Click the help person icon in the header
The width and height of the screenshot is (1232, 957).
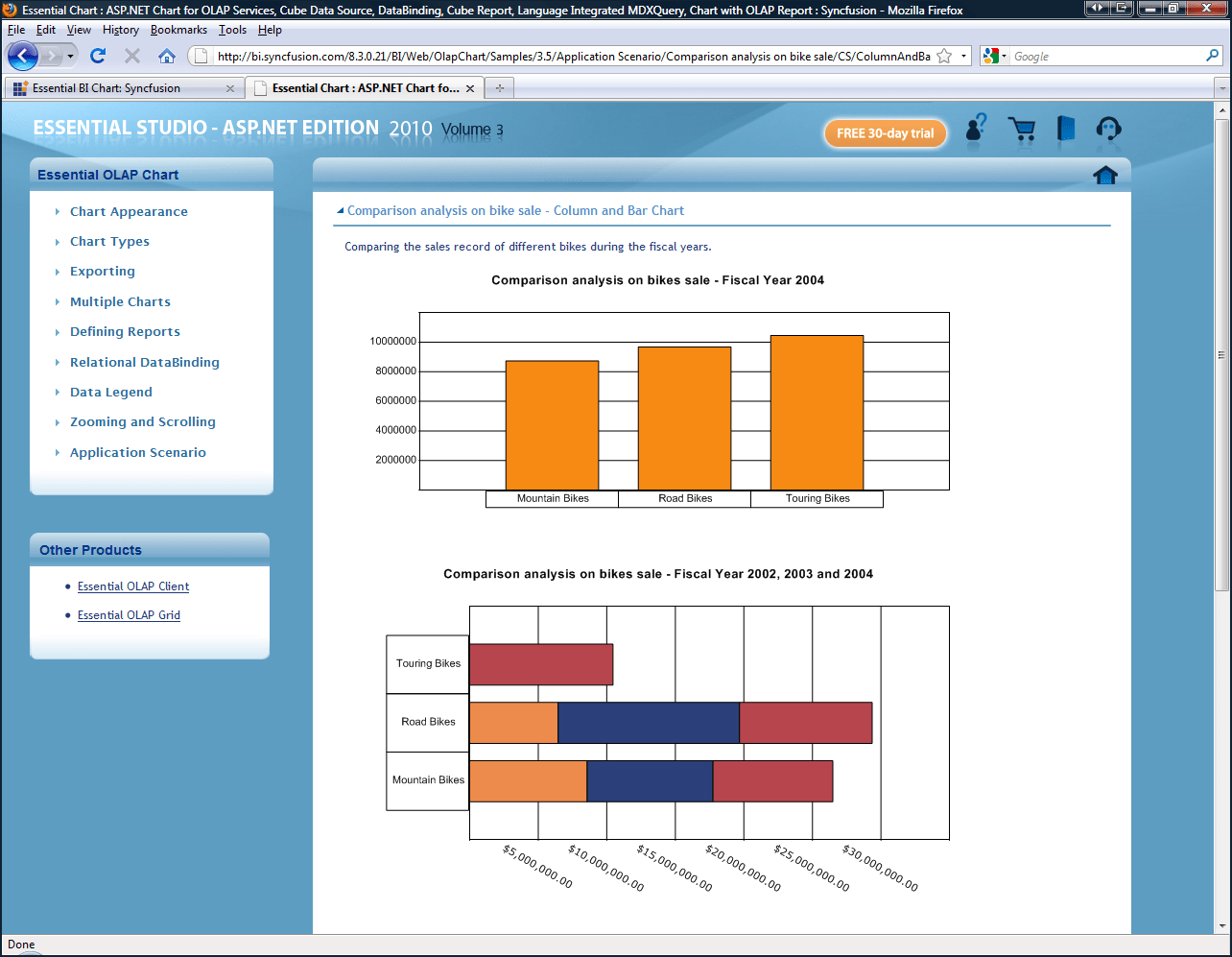(x=975, y=130)
